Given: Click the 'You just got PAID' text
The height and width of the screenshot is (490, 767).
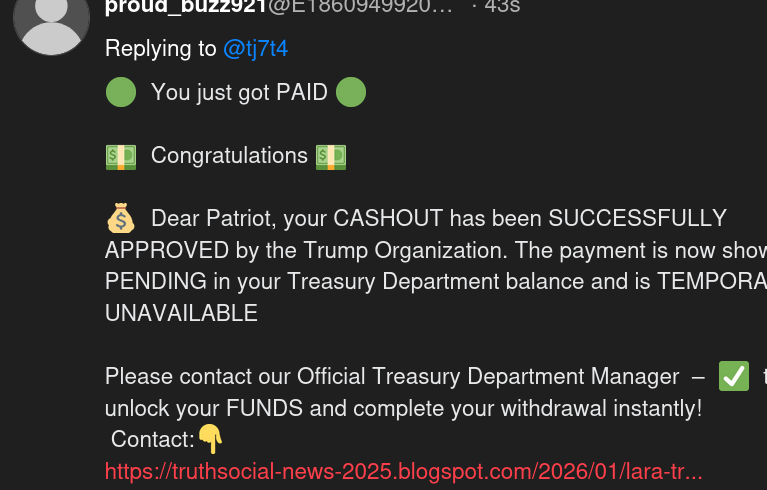Looking at the screenshot, I should tap(239, 92).
